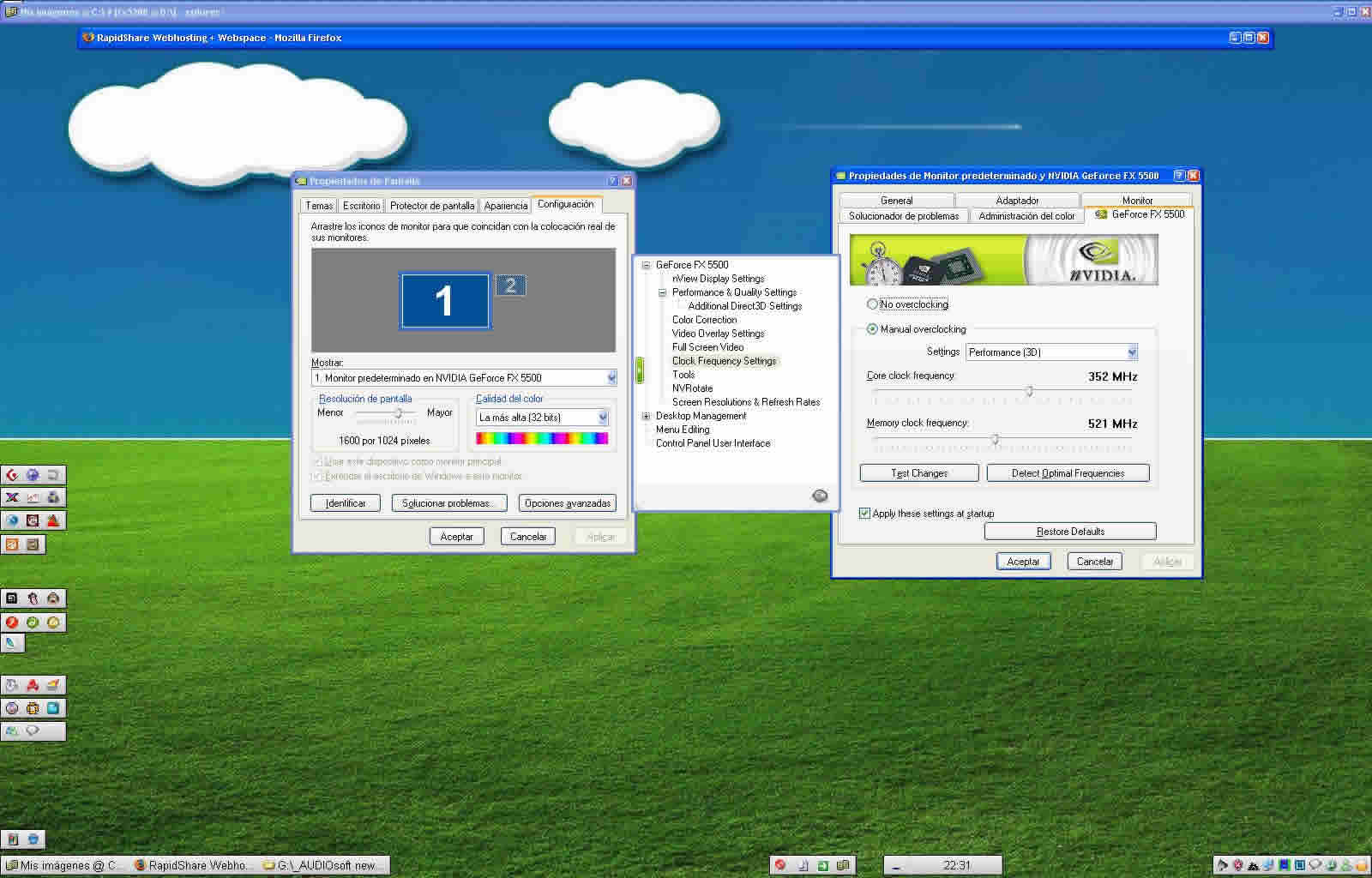This screenshot has width=1372, height=878.
Task: Expand the Desktop Management tree node
Action: coord(647,416)
